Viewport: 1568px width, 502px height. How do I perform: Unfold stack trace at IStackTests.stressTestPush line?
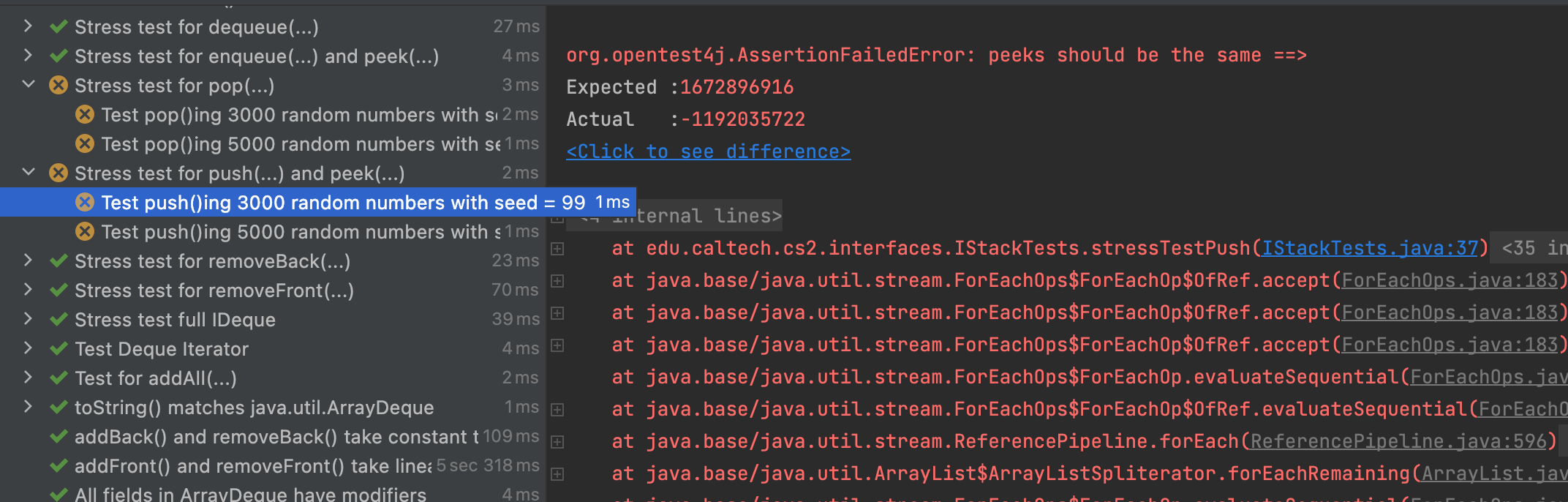tap(557, 249)
